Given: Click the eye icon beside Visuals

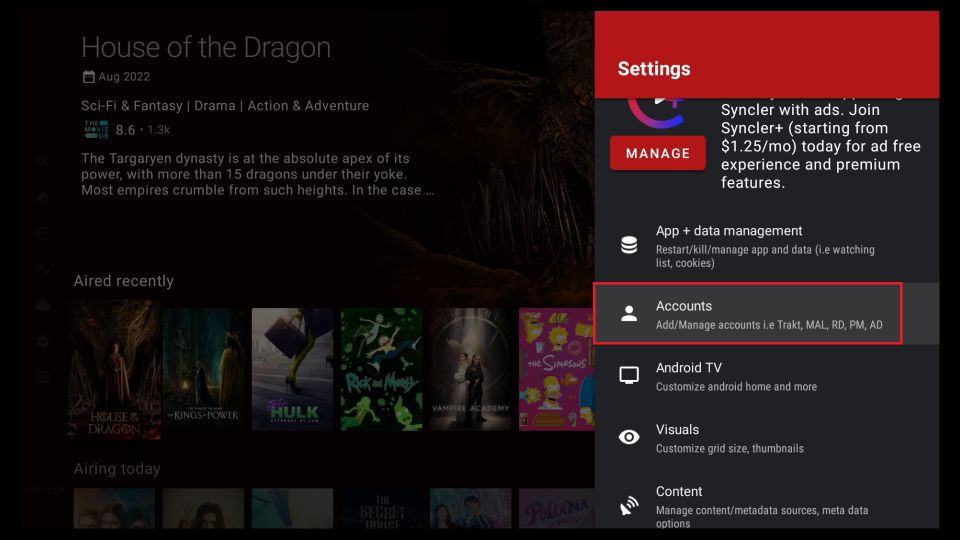Looking at the screenshot, I should pos(629,437).
